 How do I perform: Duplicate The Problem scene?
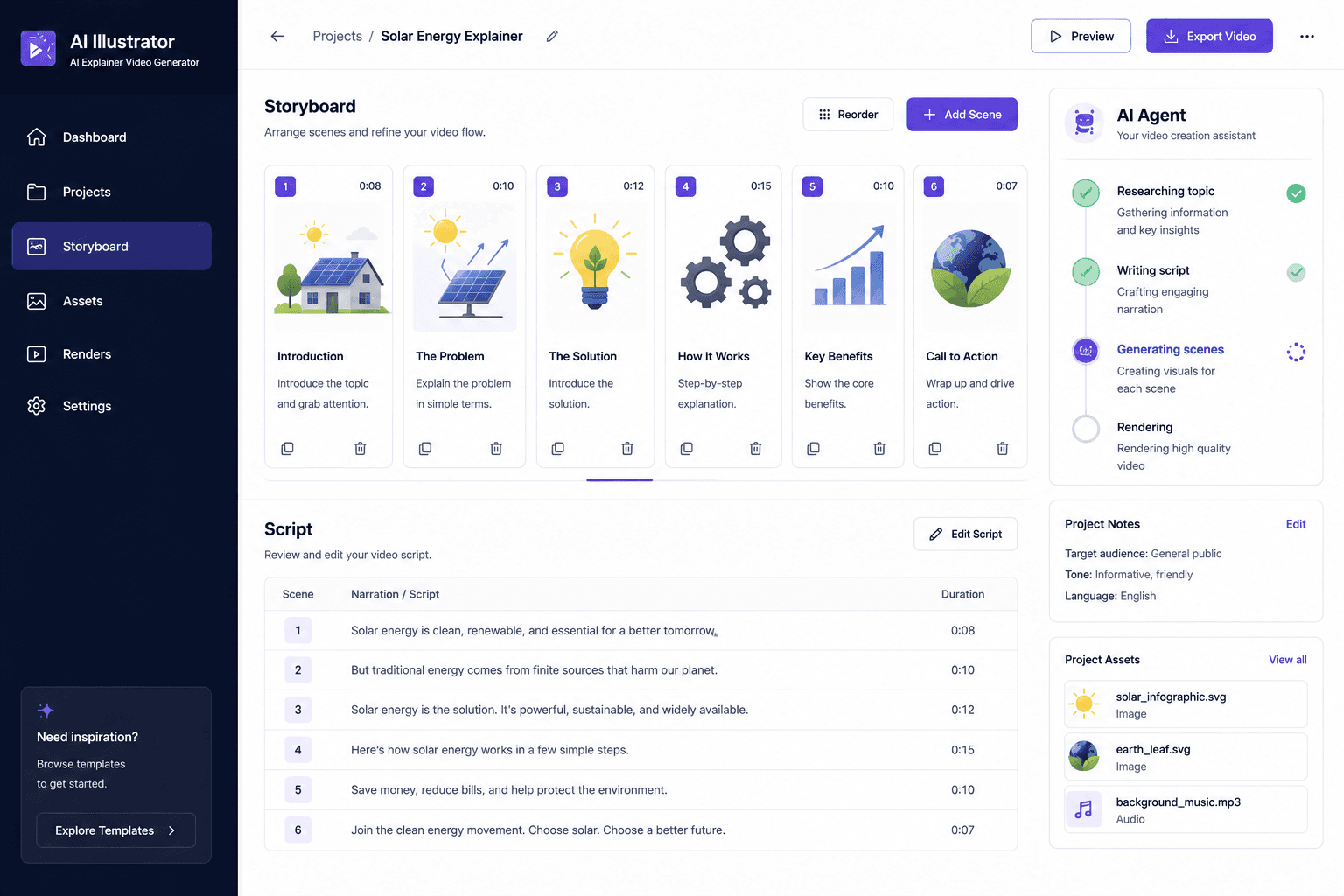[x=425, y=449]
